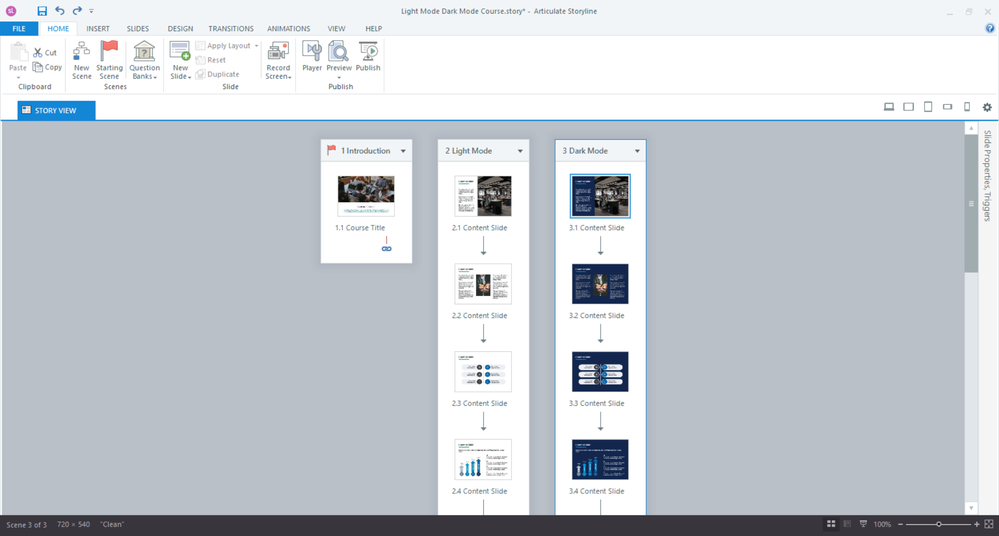Switch to phone portrait device icon
999x536 pixels.
[x=967, y=107]
